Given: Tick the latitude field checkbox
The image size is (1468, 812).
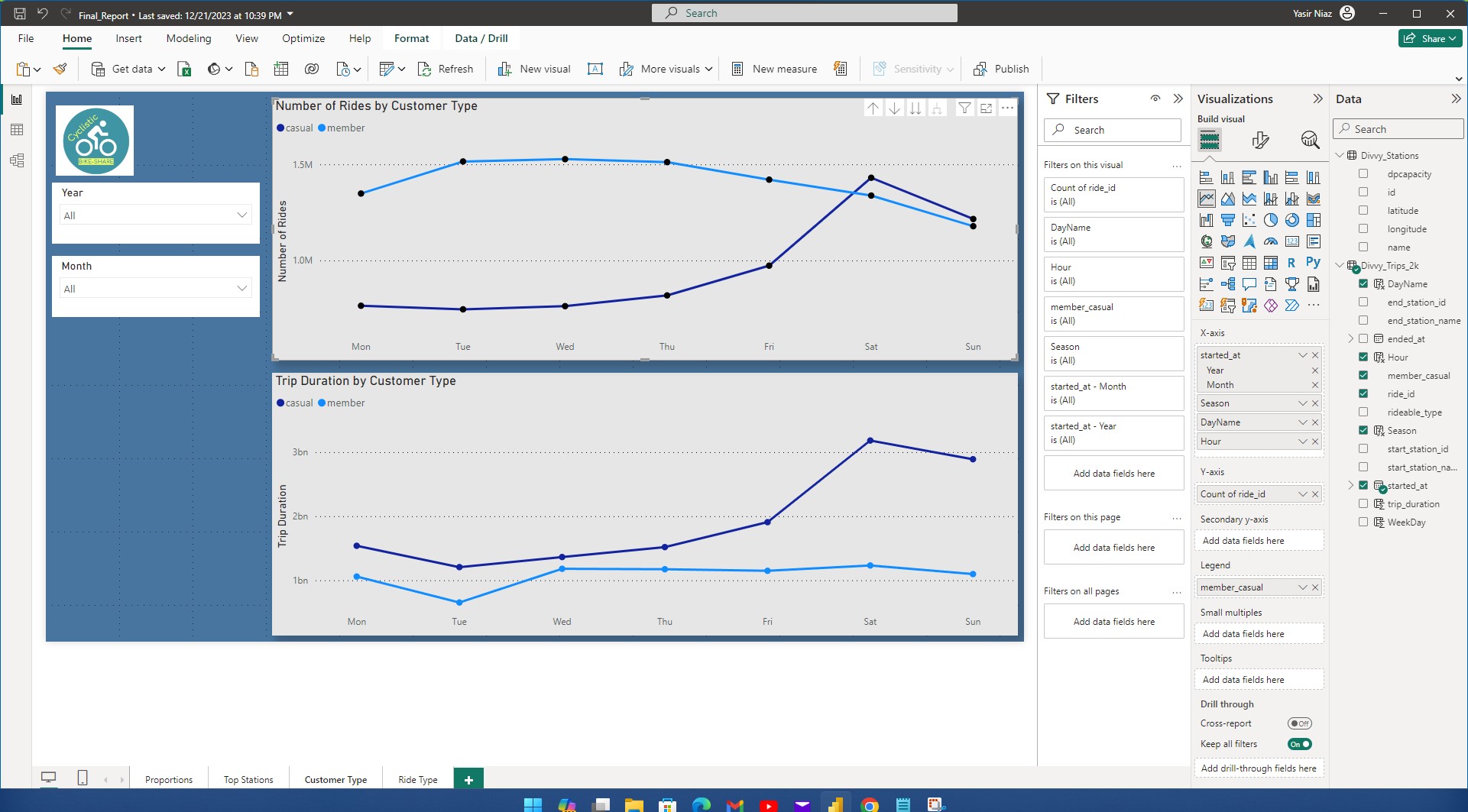Looking at the screenshot, I should 1363,211.
